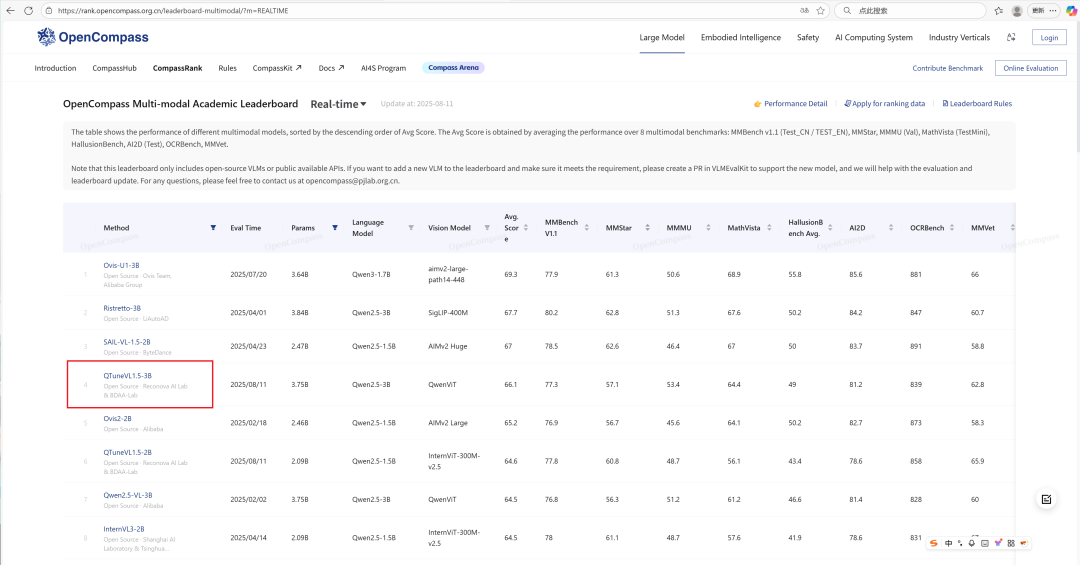Open Contribute Benchmark link

947,68
